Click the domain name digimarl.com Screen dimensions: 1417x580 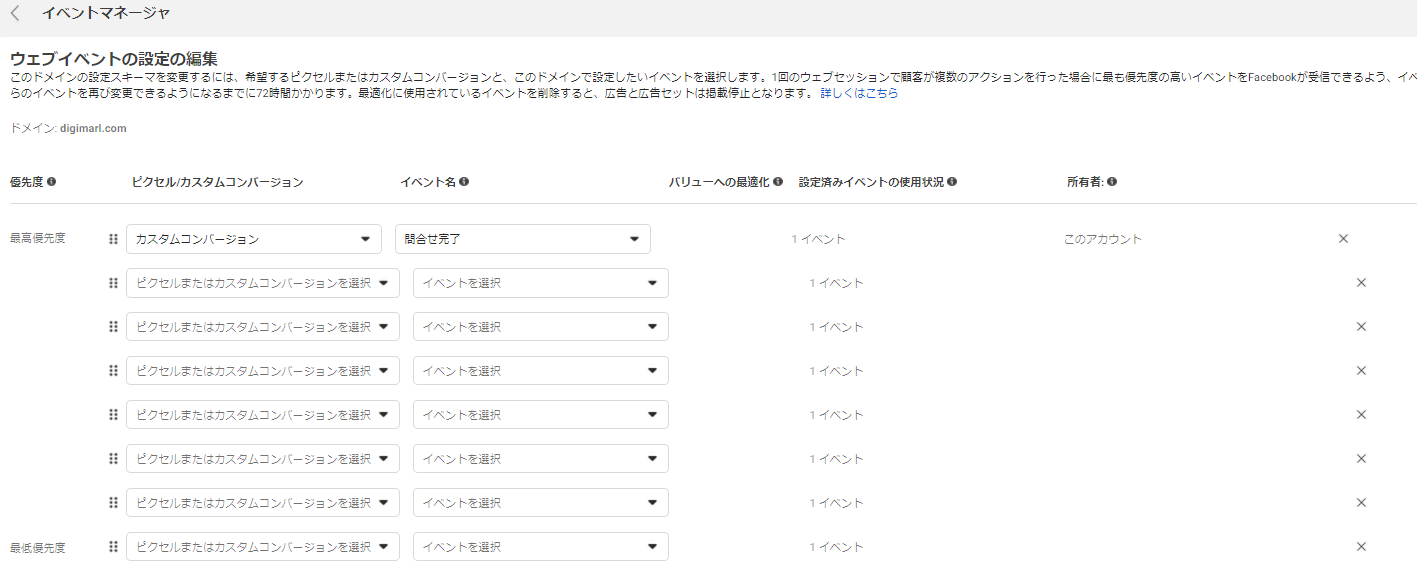point(91,128)
